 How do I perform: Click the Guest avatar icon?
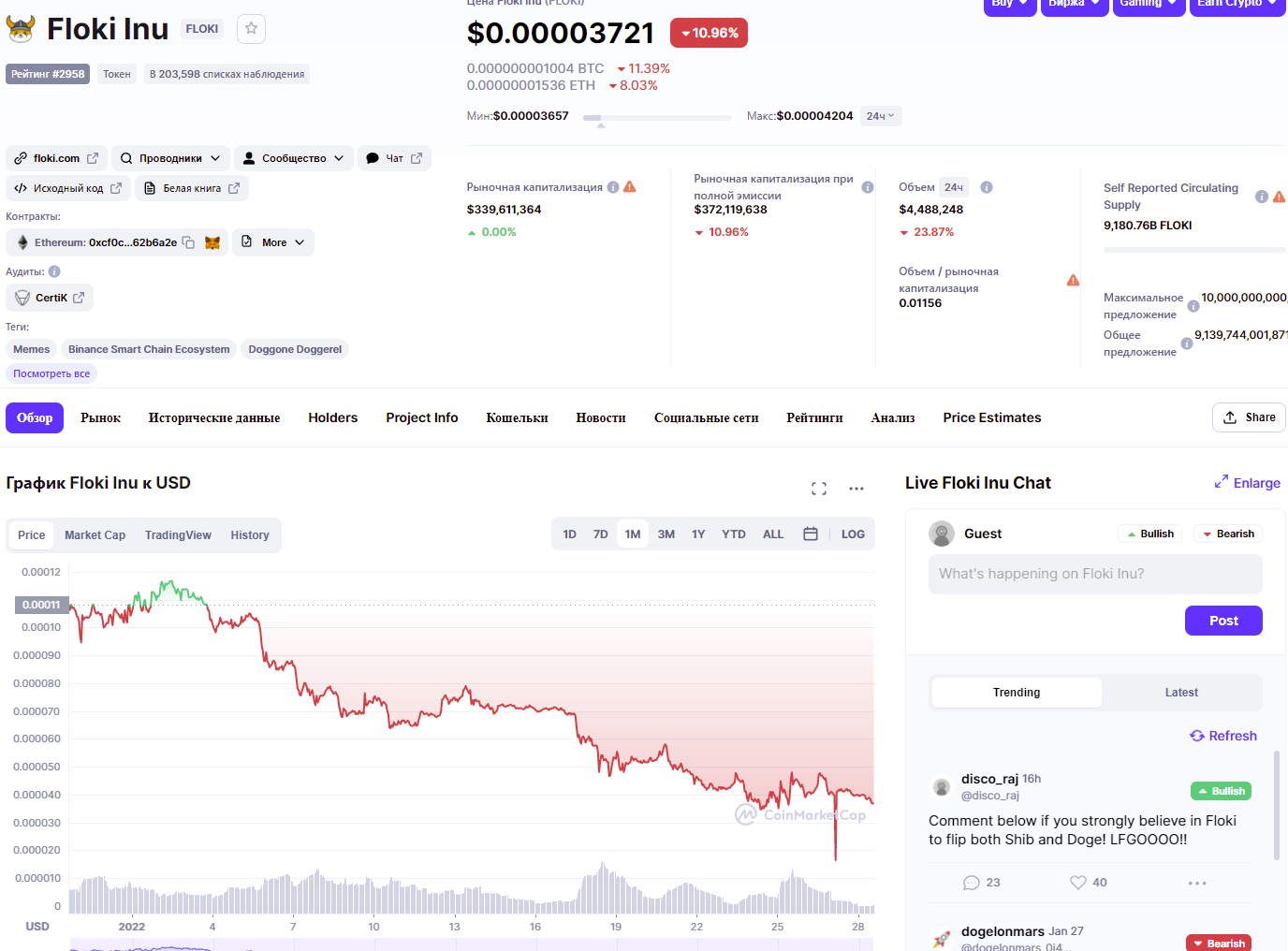[x=942, y=534]
